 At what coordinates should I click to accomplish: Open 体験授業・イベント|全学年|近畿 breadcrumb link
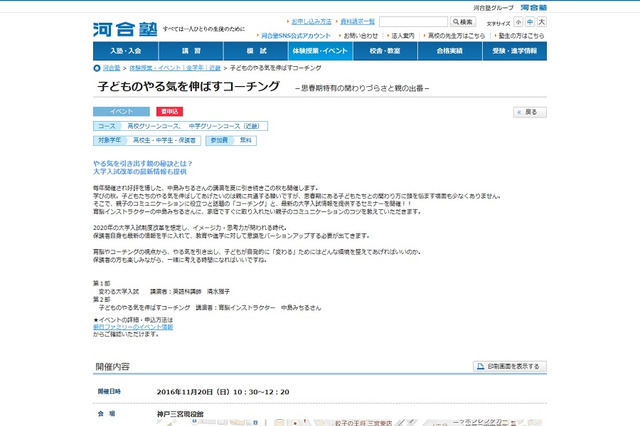tap(175, 68)
